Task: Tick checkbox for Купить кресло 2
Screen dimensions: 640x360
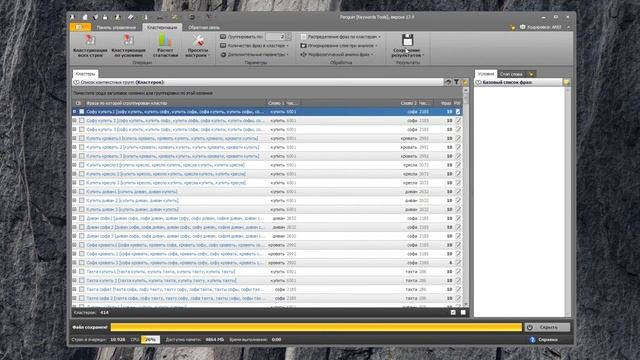Action: pos(82,174)
